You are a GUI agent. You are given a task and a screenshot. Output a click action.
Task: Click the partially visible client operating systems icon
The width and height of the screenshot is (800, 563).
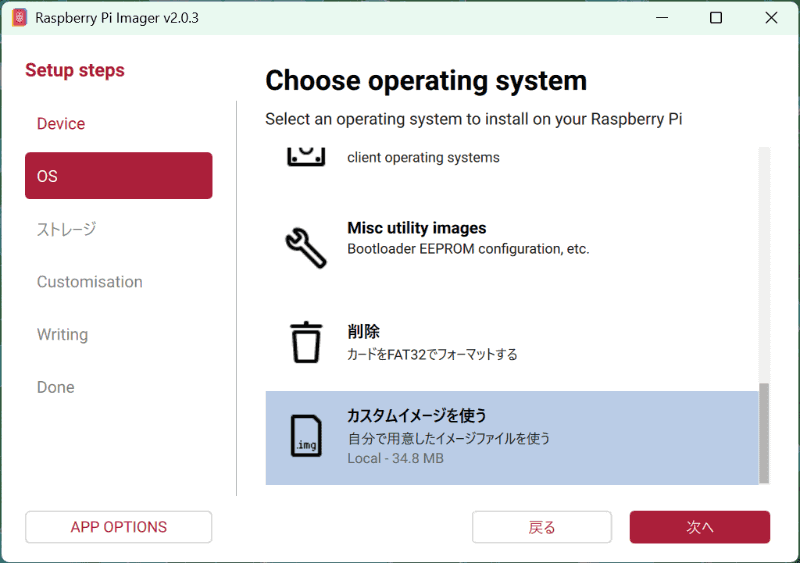[306, 156]
